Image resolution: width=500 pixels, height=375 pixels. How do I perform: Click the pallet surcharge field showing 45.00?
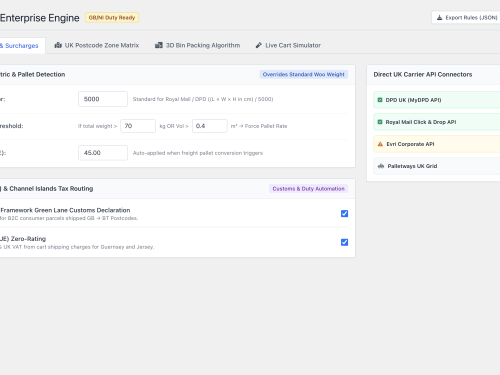103,153
